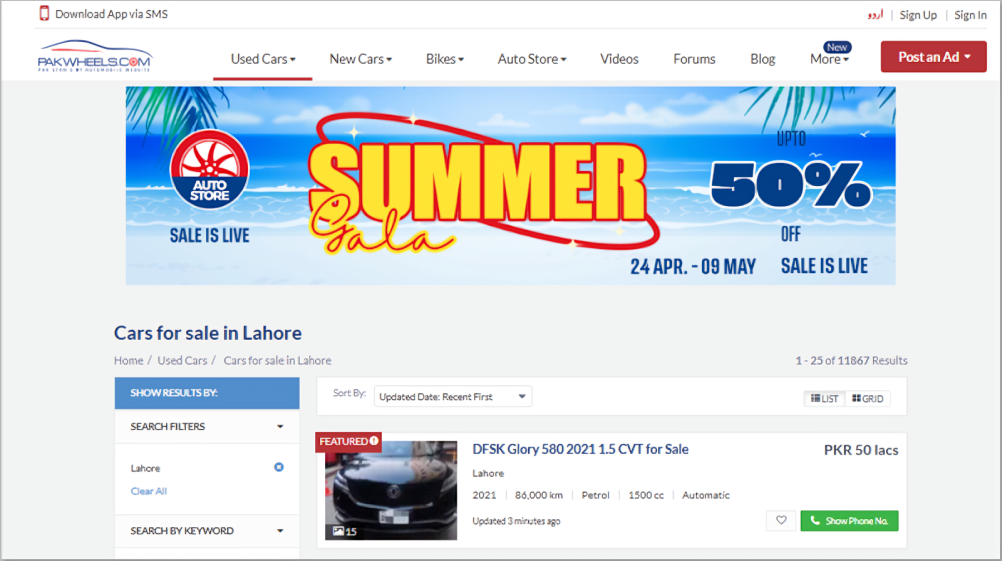
Task: Click the Cars for sale in Lahore heading
Action: point(208,333)
